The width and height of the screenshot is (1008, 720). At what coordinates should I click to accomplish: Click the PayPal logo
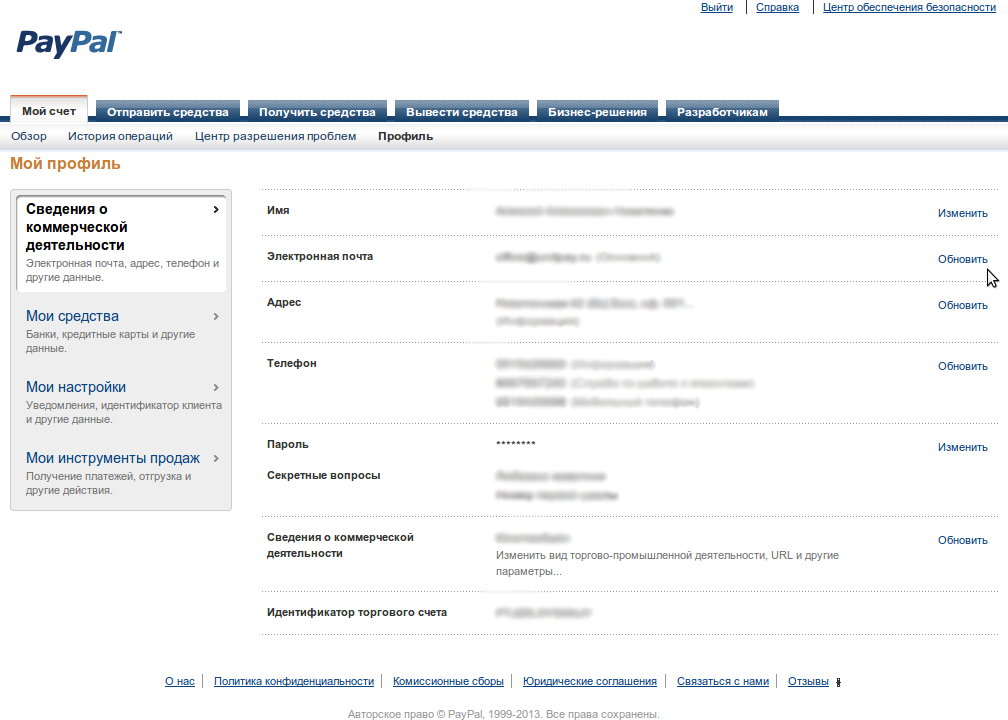(x=69, y=44)
